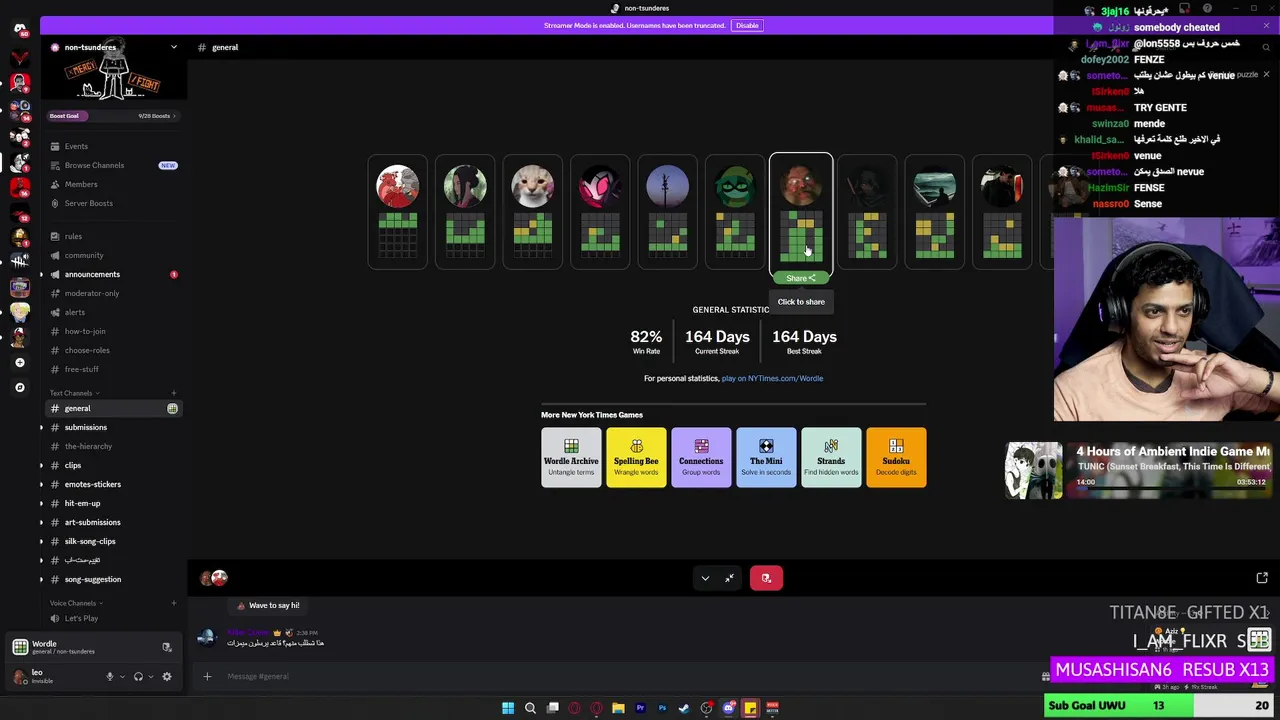
Task: Click red leave activity button
Action: tap(766, 578)
